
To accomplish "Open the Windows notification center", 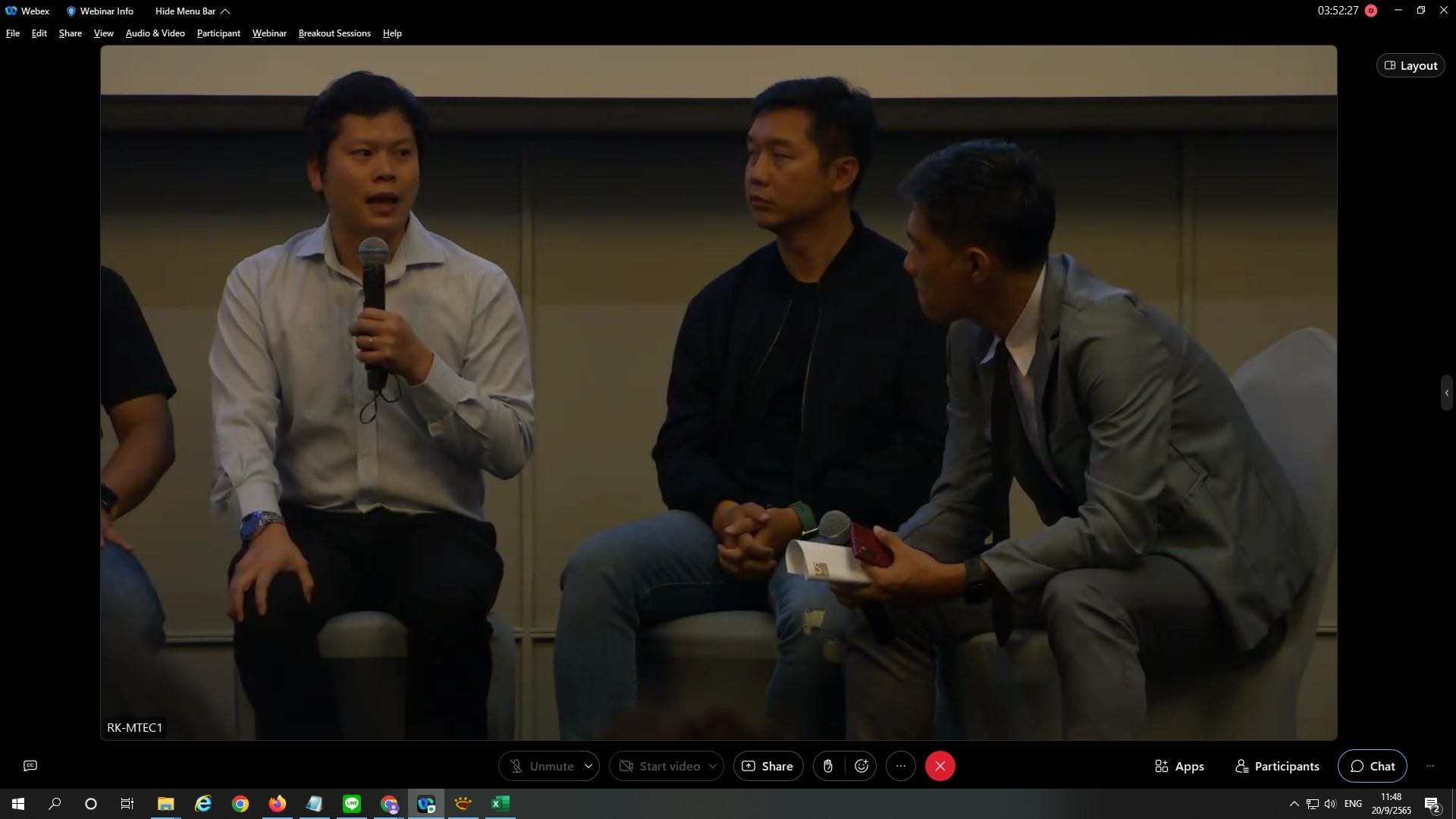I will point(1432,804).
